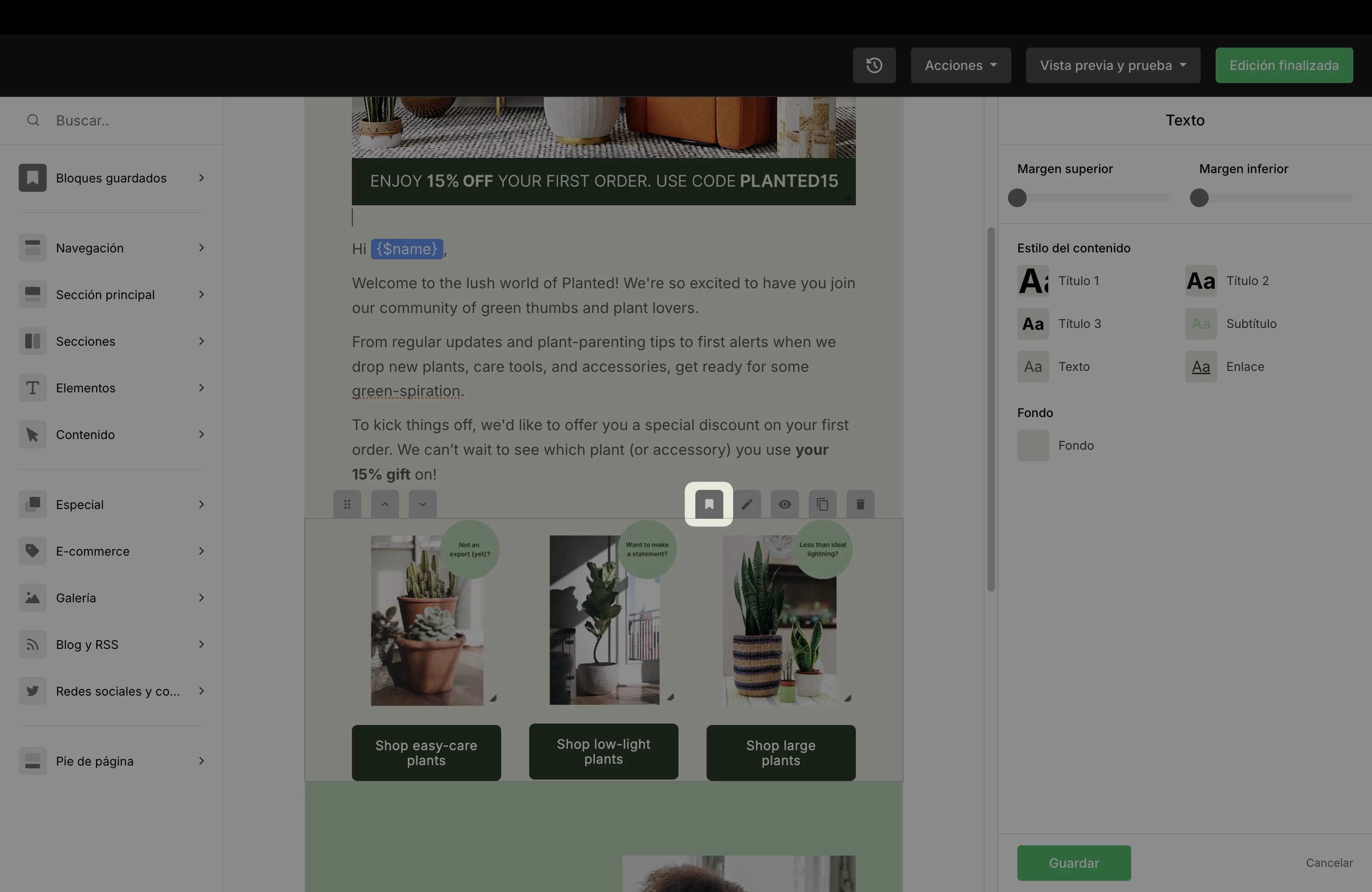Open the Acciones dropdown
1372x892 pixels.
(960, 65)
